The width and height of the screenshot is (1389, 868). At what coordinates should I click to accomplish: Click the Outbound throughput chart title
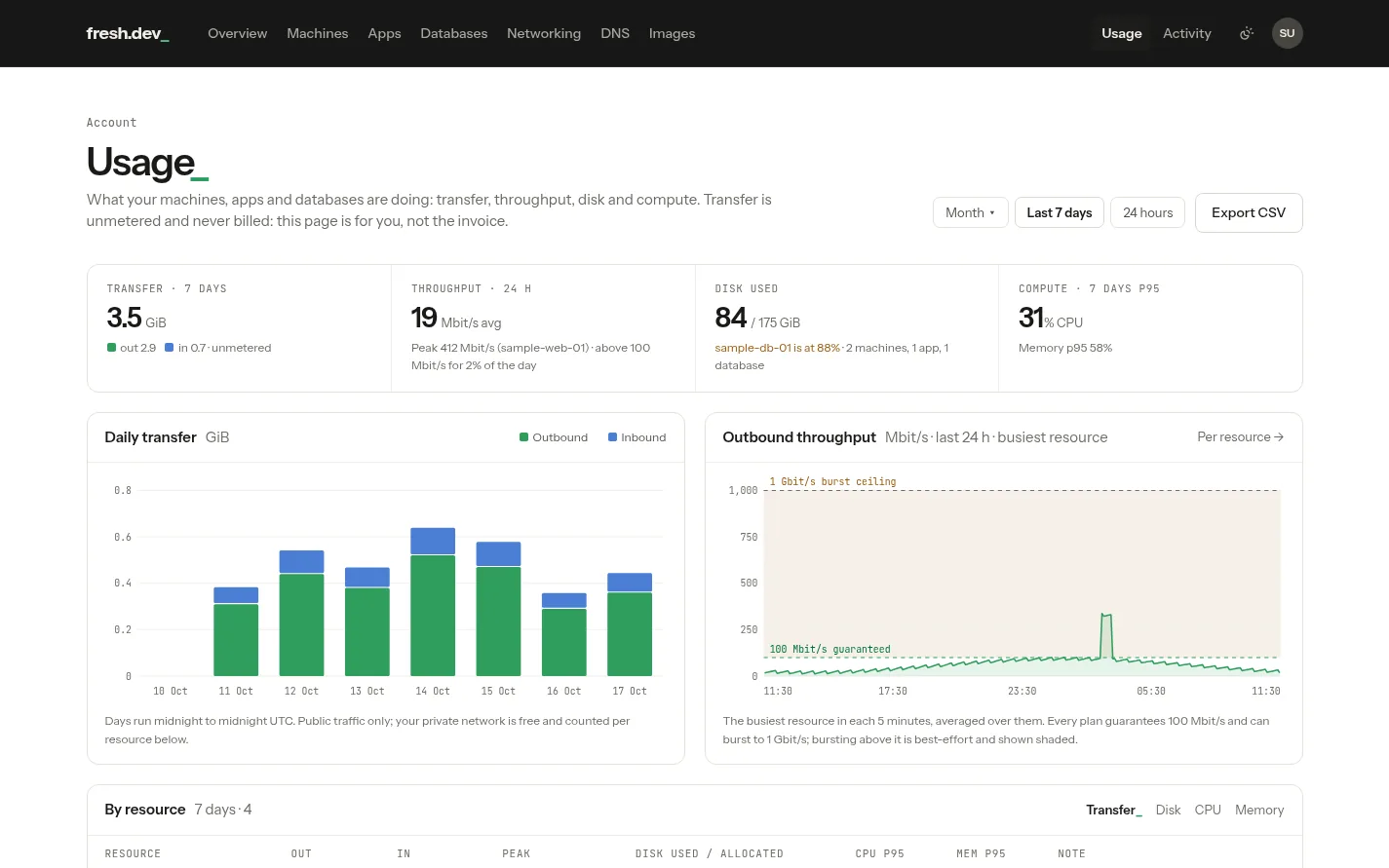click(799, 437)
